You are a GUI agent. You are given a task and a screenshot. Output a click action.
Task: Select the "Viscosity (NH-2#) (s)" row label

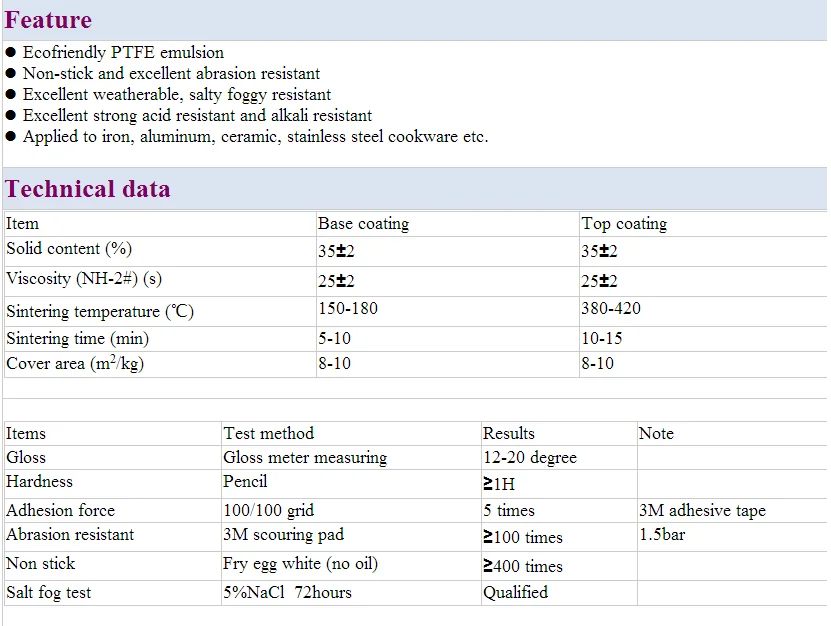84,279
